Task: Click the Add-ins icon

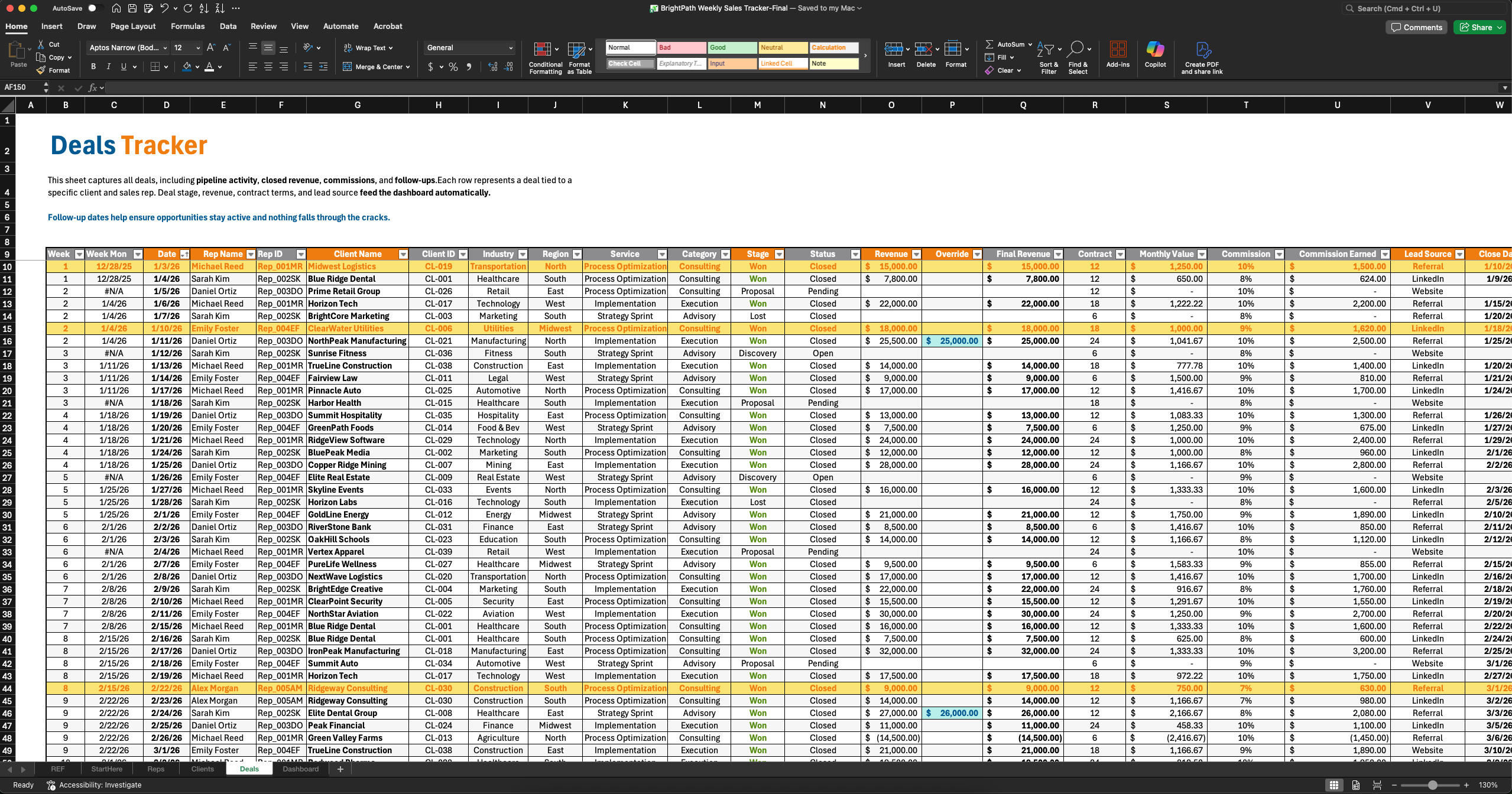Action: (1117, 50)
